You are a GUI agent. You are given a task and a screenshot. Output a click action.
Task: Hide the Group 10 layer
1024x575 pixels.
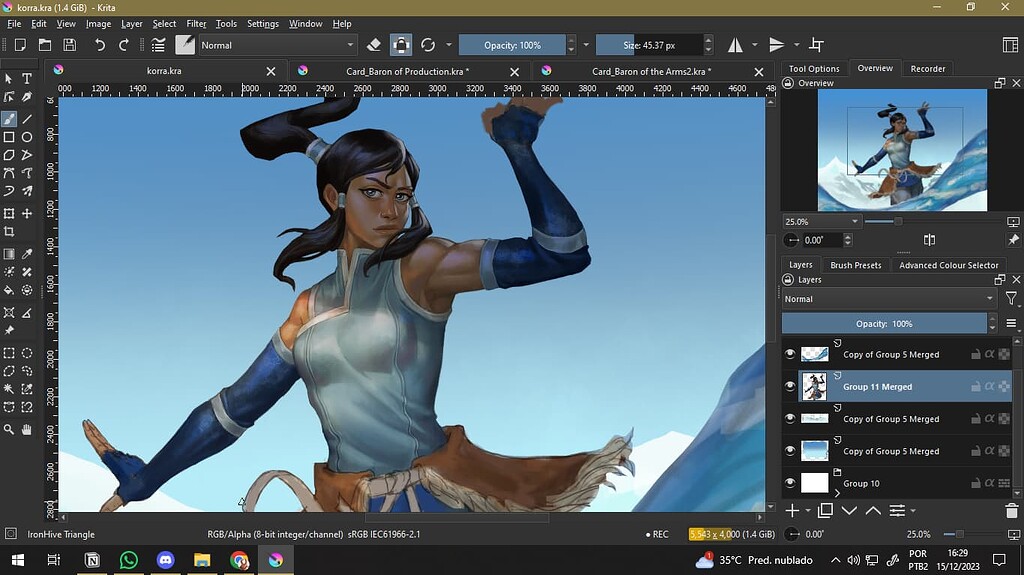click(790, 483)
